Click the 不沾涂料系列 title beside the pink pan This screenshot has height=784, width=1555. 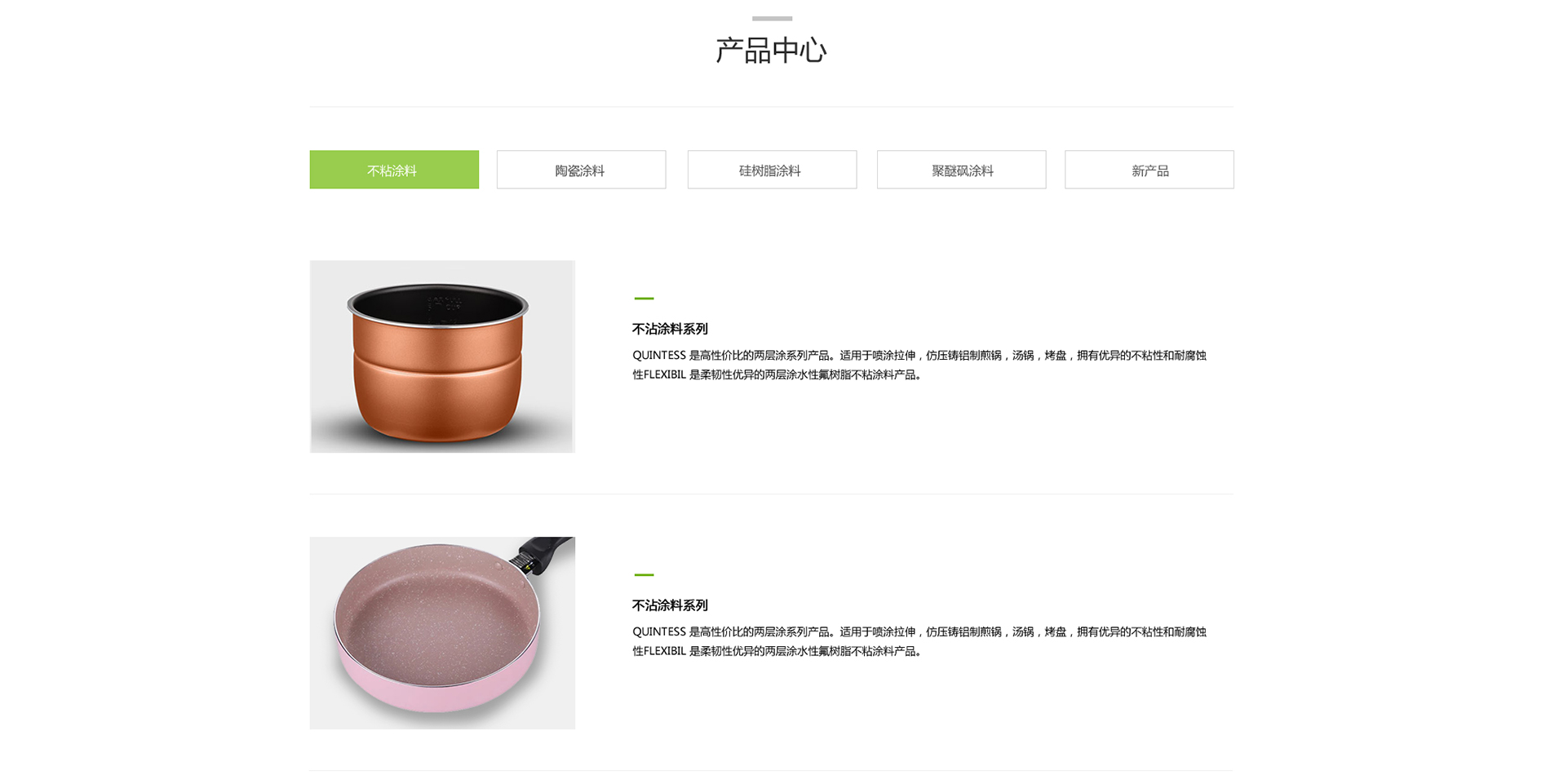pyautogui.click(x=670, y=605)
